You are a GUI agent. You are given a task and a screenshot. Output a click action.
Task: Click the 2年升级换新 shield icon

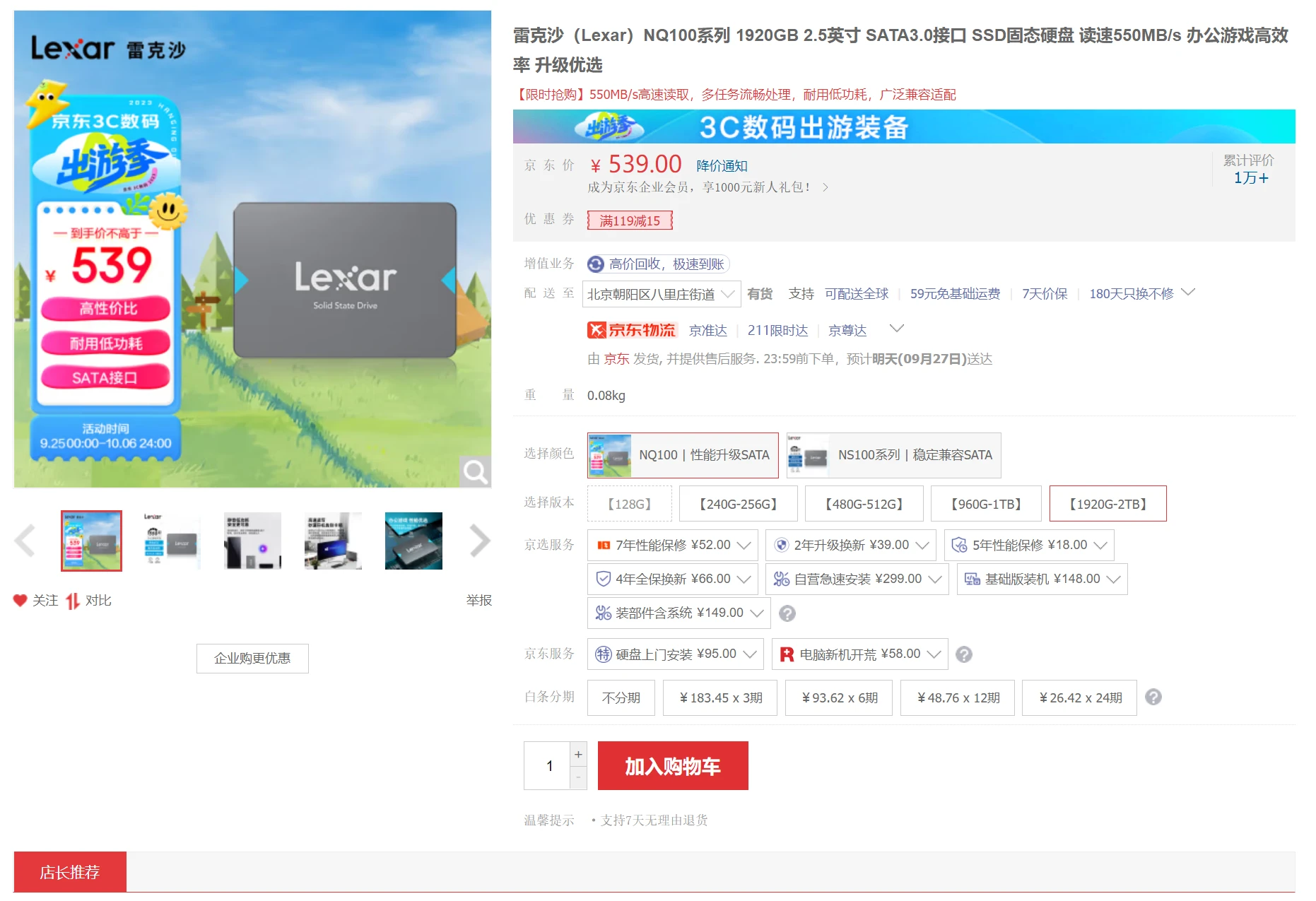point(782,545)
